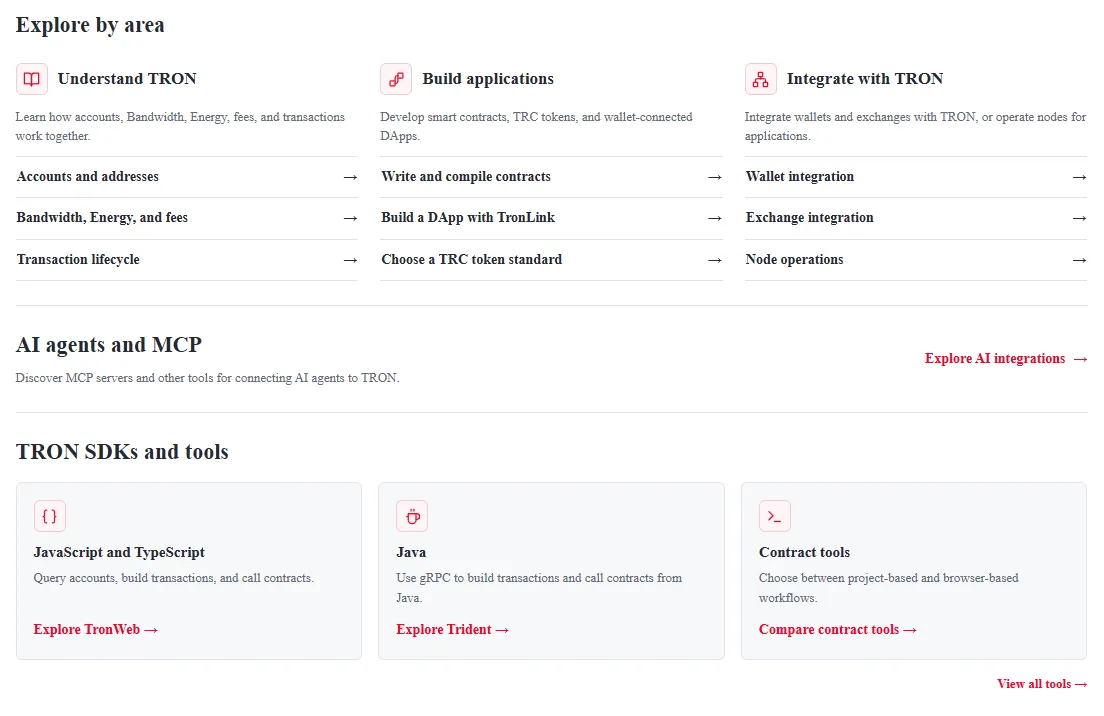
Task: Click the coffee cup icon on the Java card
Action: coord(412,516)
